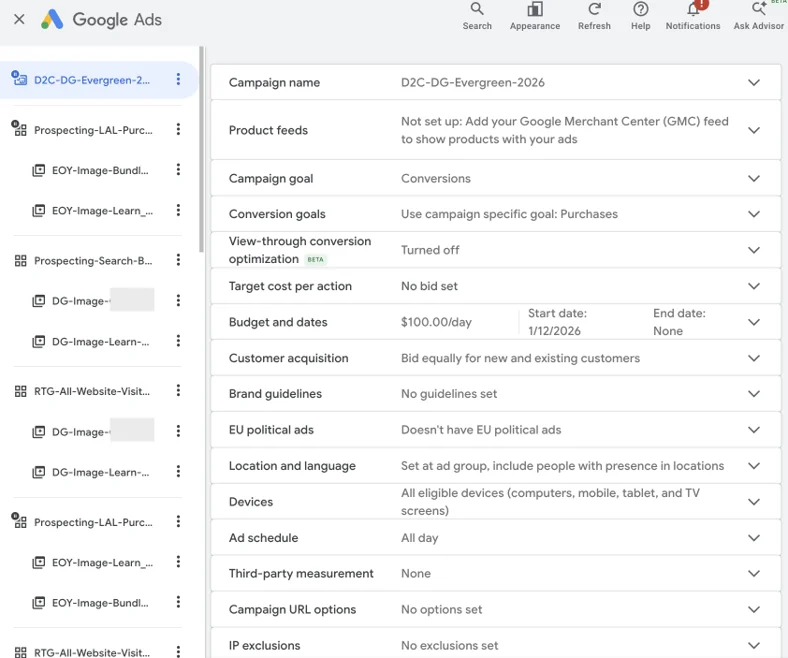The height and width of the screenshot is (658, 788).
Task: Open more options for D2C-DG-Evergreen-2... campaign
Action: click(x=178, y=79)
